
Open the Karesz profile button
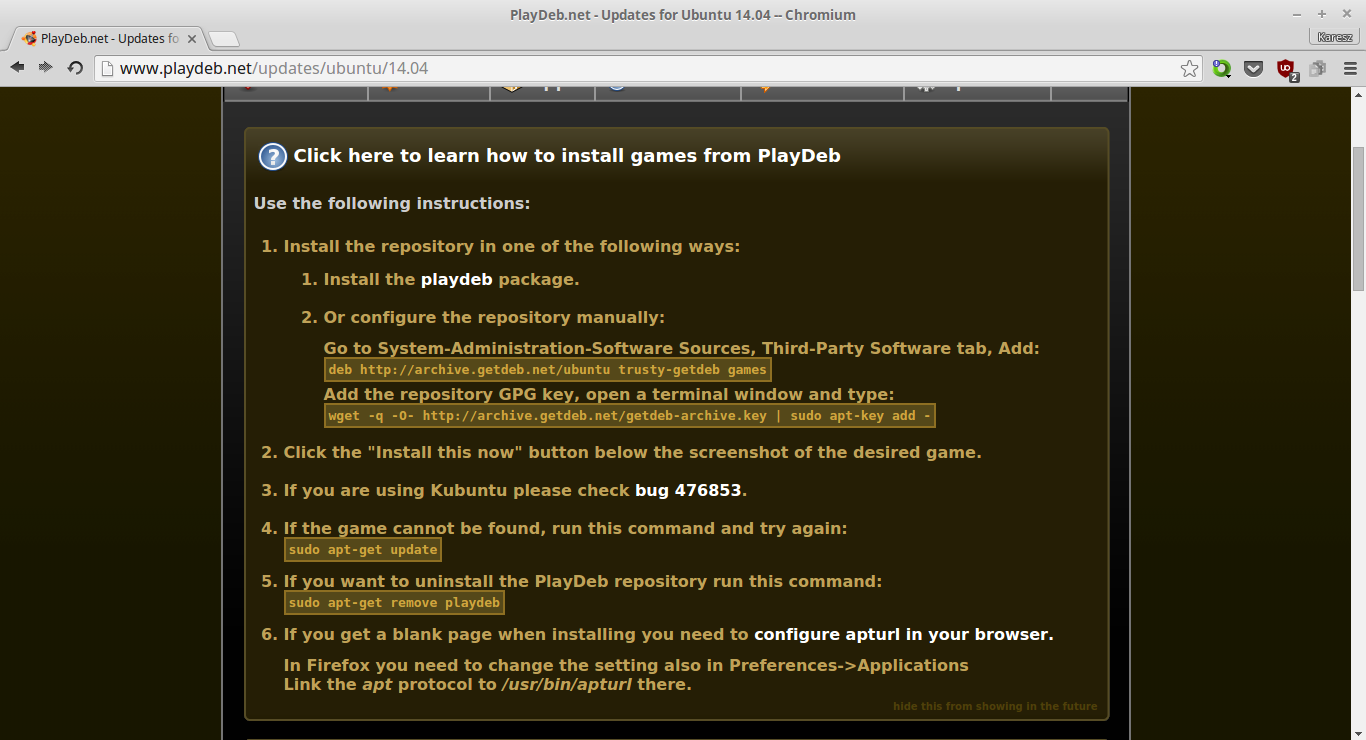(x=1334, y=37)
